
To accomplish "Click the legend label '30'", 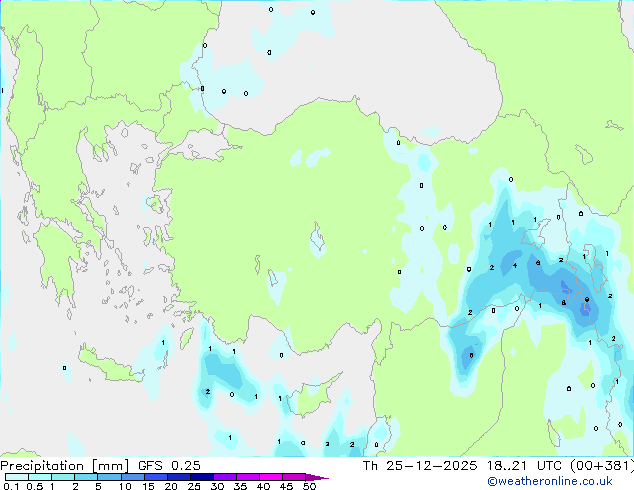I will pos(217,486).
